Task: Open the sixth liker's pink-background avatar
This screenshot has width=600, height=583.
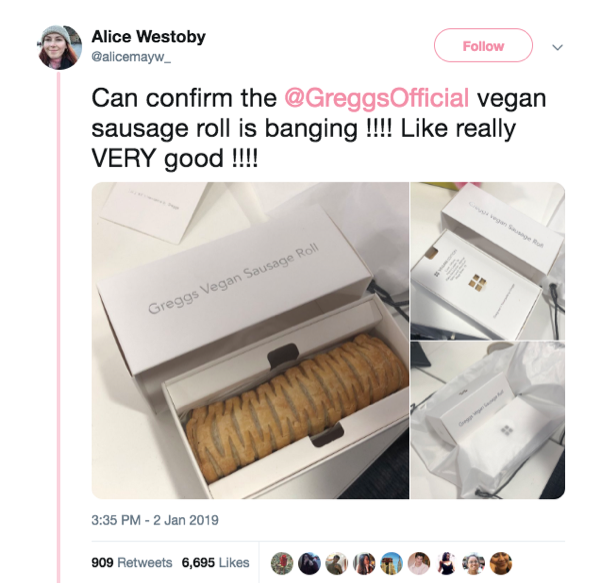Action: click(419, 563)
